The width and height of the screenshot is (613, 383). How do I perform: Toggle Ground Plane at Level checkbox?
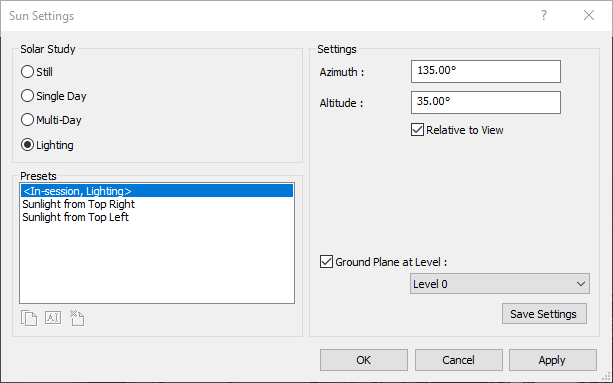coord(326,261)
